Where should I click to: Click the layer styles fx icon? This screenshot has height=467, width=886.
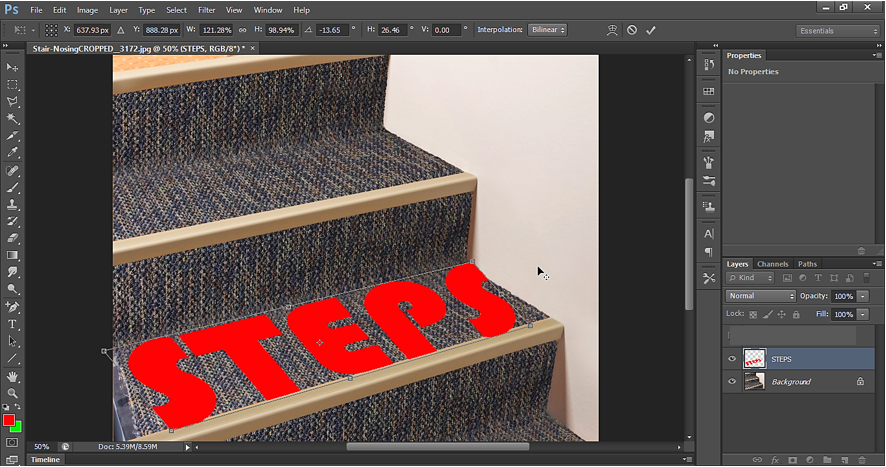pyautogui.click(x=775, y=460)
